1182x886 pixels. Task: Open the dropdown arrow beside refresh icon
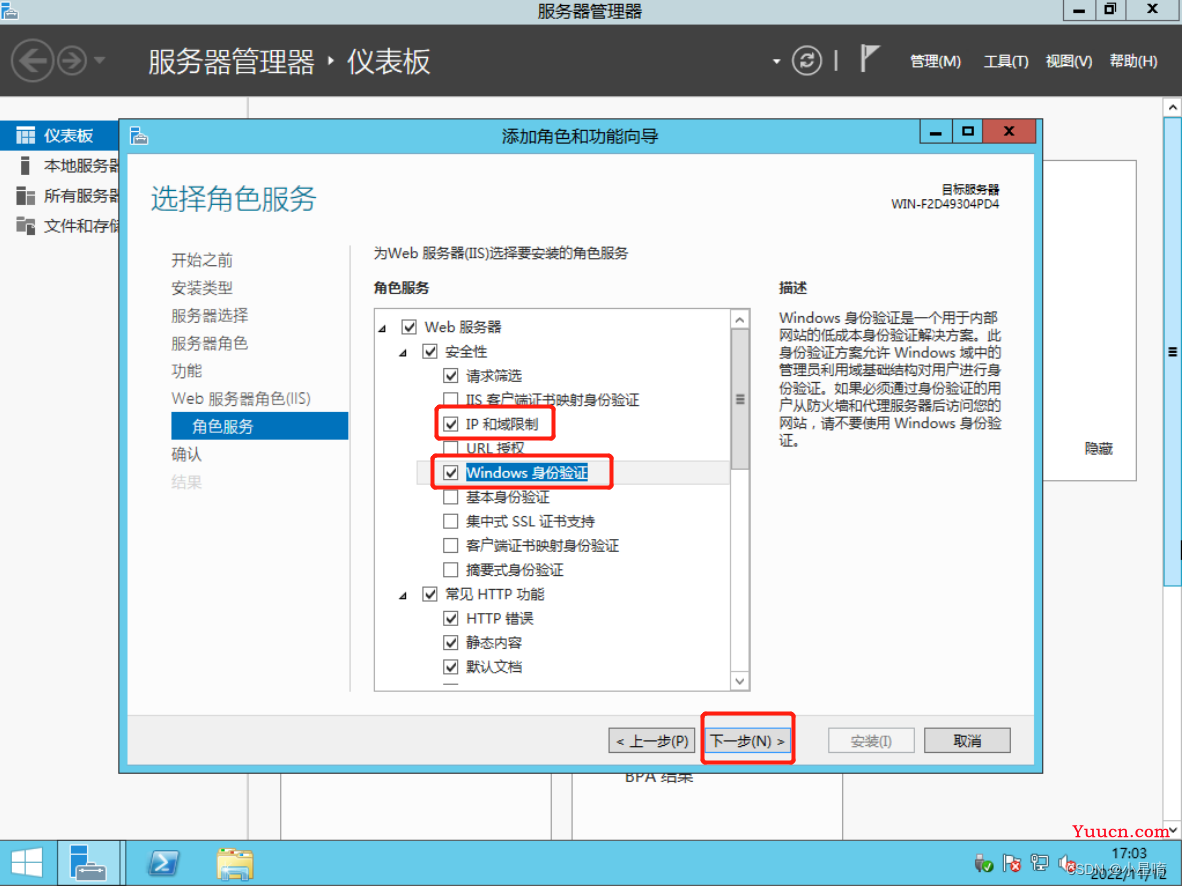(x=776, y=61)
